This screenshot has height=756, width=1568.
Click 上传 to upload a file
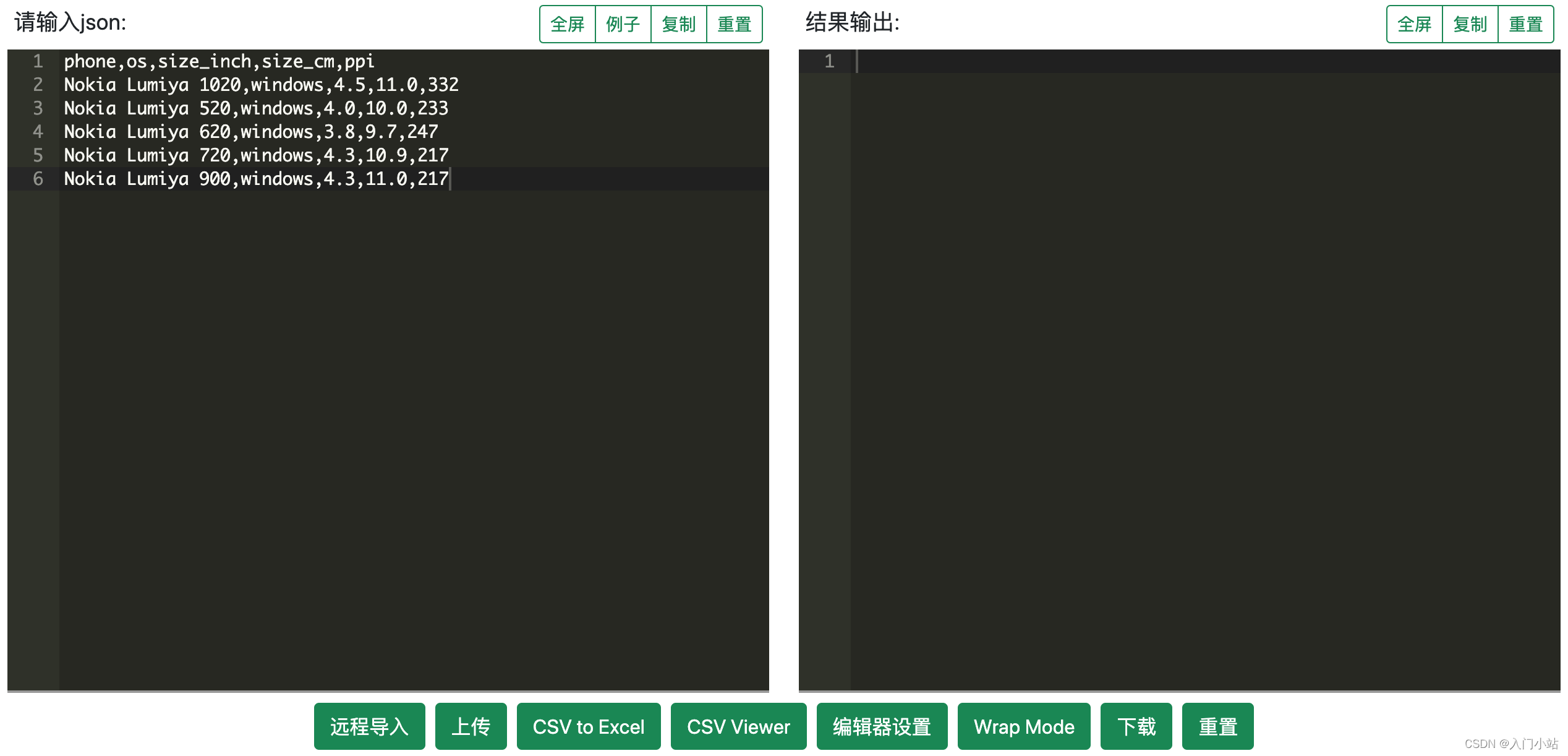(x=471, y=726)
